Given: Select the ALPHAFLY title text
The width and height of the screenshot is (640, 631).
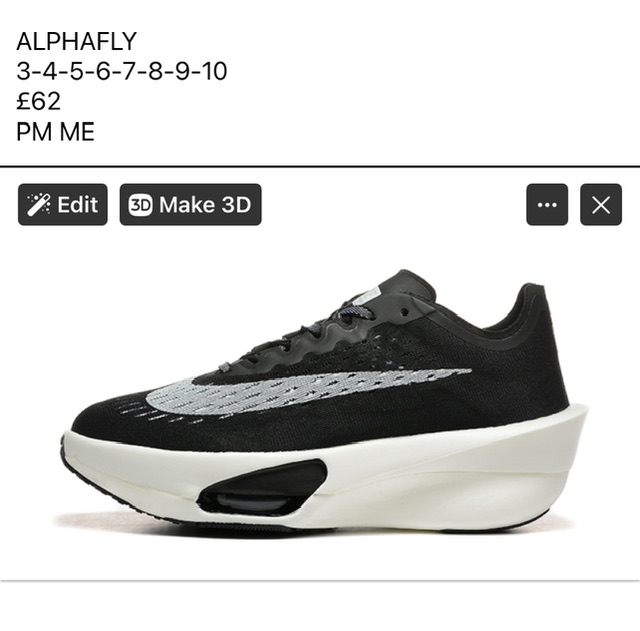Looking at the screenshot, I should point(76,41).
